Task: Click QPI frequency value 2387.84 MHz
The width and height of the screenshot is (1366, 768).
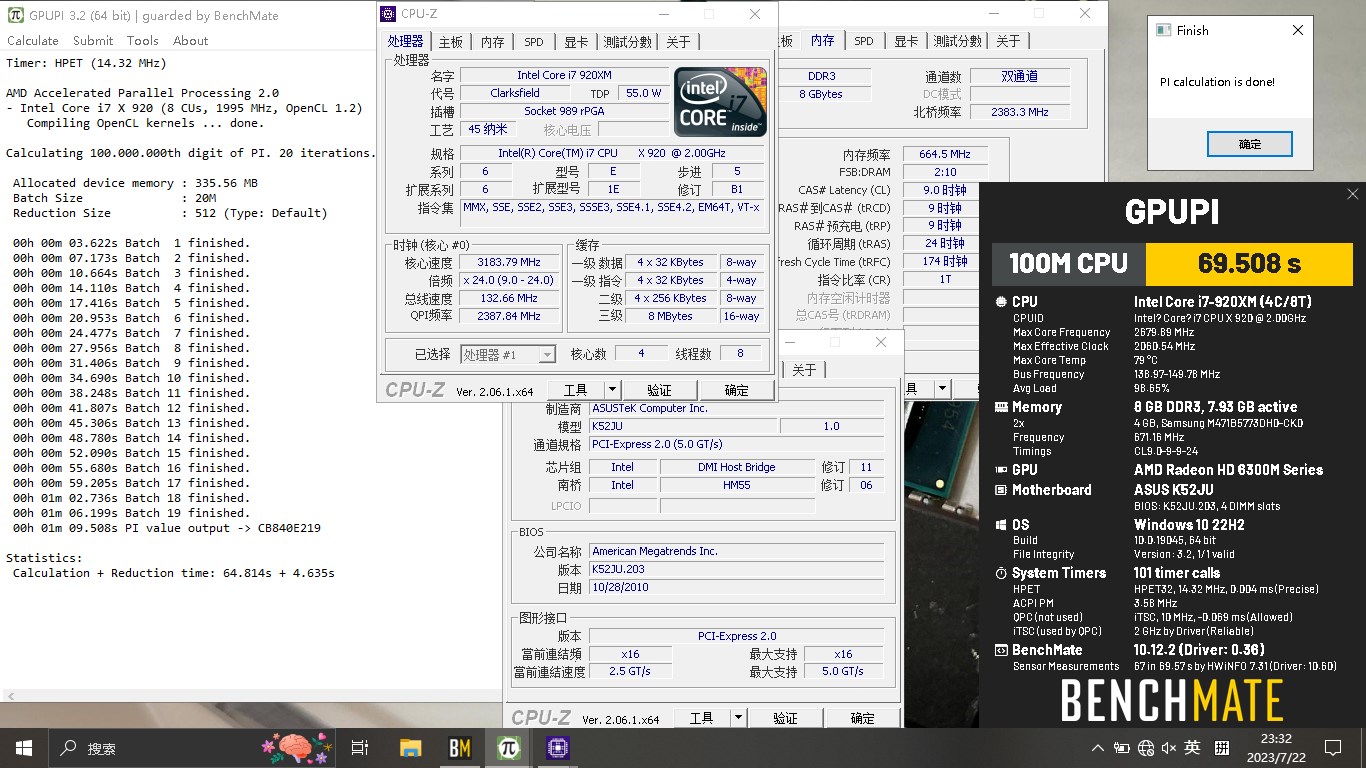Action: (x=510, y=316)
